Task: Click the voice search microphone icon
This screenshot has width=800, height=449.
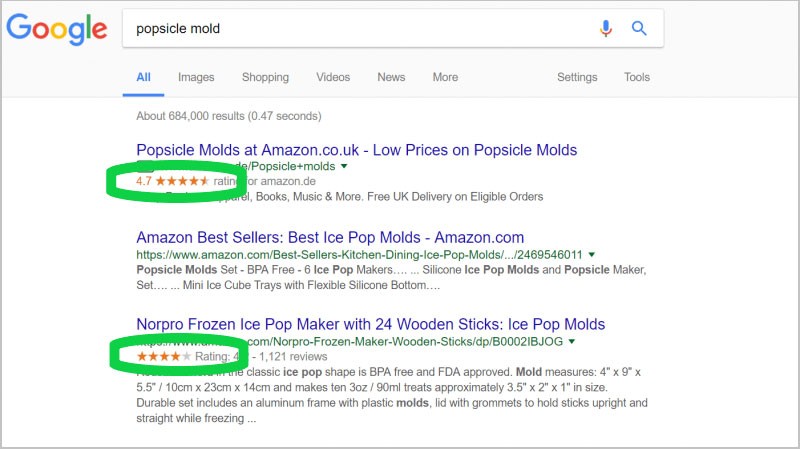Action: coord(606,29)
